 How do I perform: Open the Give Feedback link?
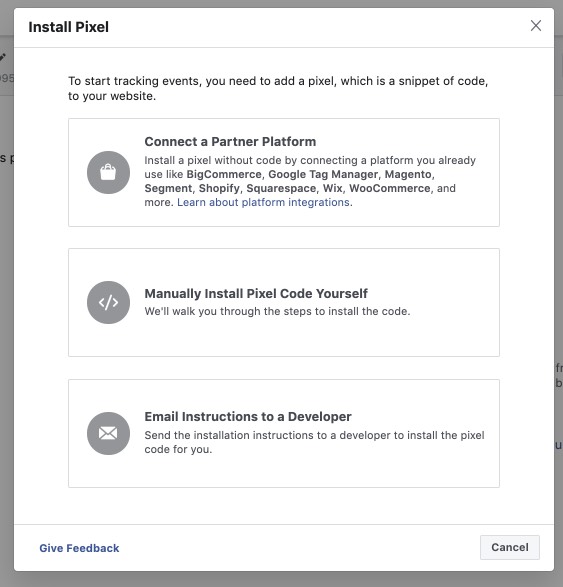tap(79, 548)
